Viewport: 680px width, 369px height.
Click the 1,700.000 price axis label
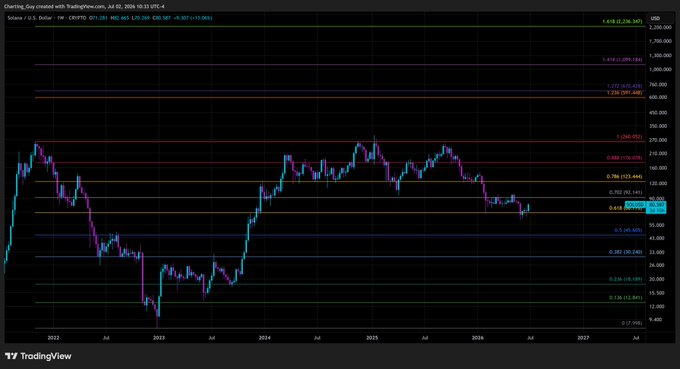pos(660,41)
